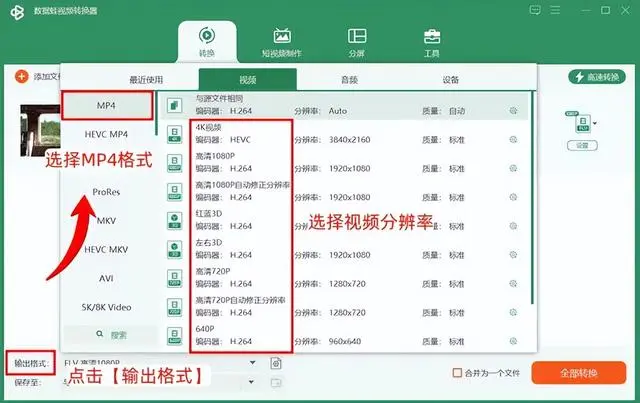This screenshot has height=403, width=640.
Task: Click the 640P preset format icon
Action: (x=175, y=336)
